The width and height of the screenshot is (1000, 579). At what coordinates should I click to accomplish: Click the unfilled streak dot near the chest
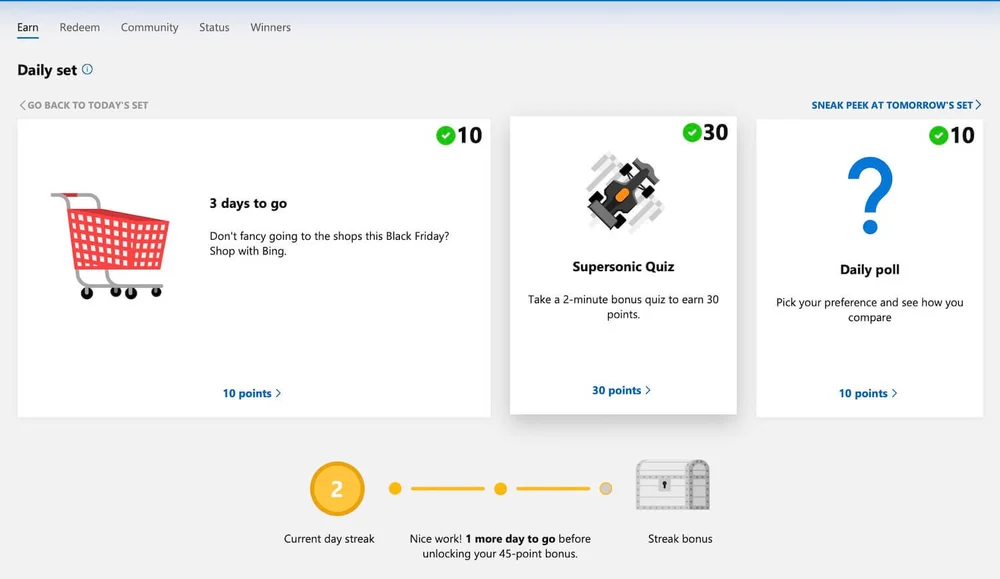606,488
